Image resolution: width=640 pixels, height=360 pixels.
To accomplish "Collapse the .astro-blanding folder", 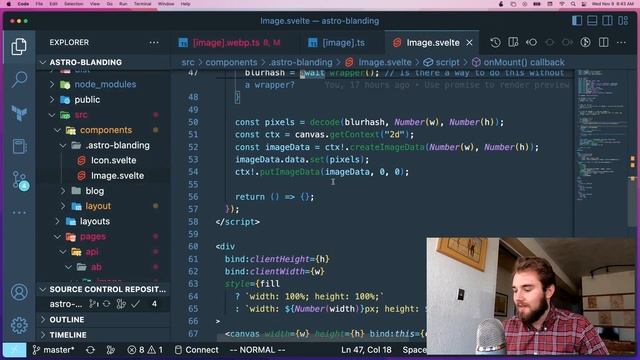I will click(118, 145).
